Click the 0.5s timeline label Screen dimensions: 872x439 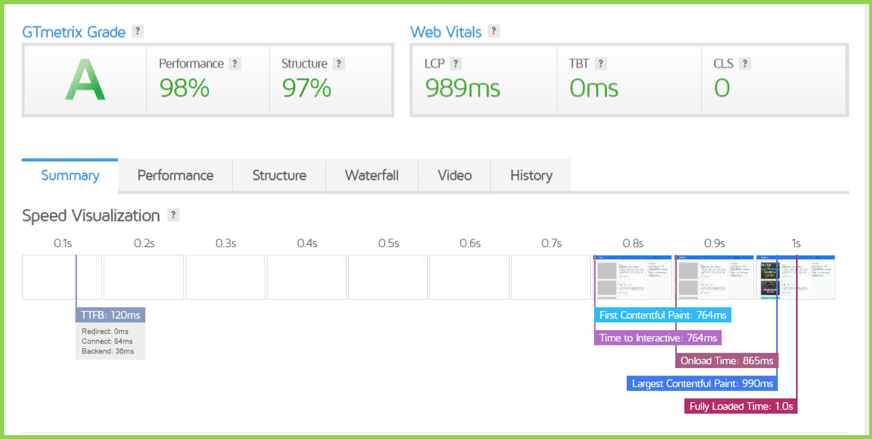point(389,244)
